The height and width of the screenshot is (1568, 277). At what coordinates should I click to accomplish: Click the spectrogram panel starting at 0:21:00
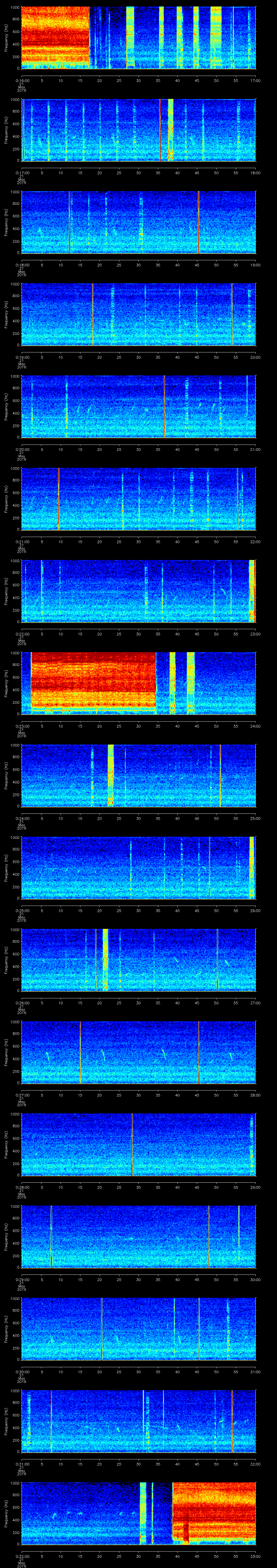click(x=138, y=499)
